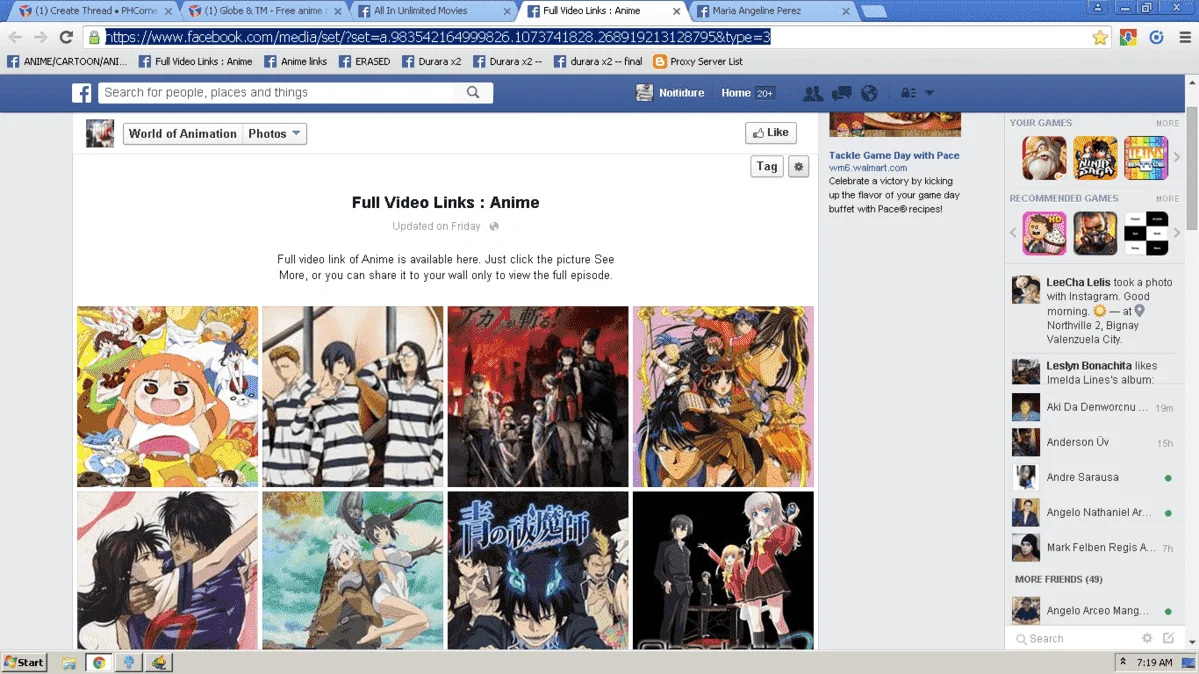Click the search magnifier icon
Viewport: 1199px width, 674px height.
(473, 93)
